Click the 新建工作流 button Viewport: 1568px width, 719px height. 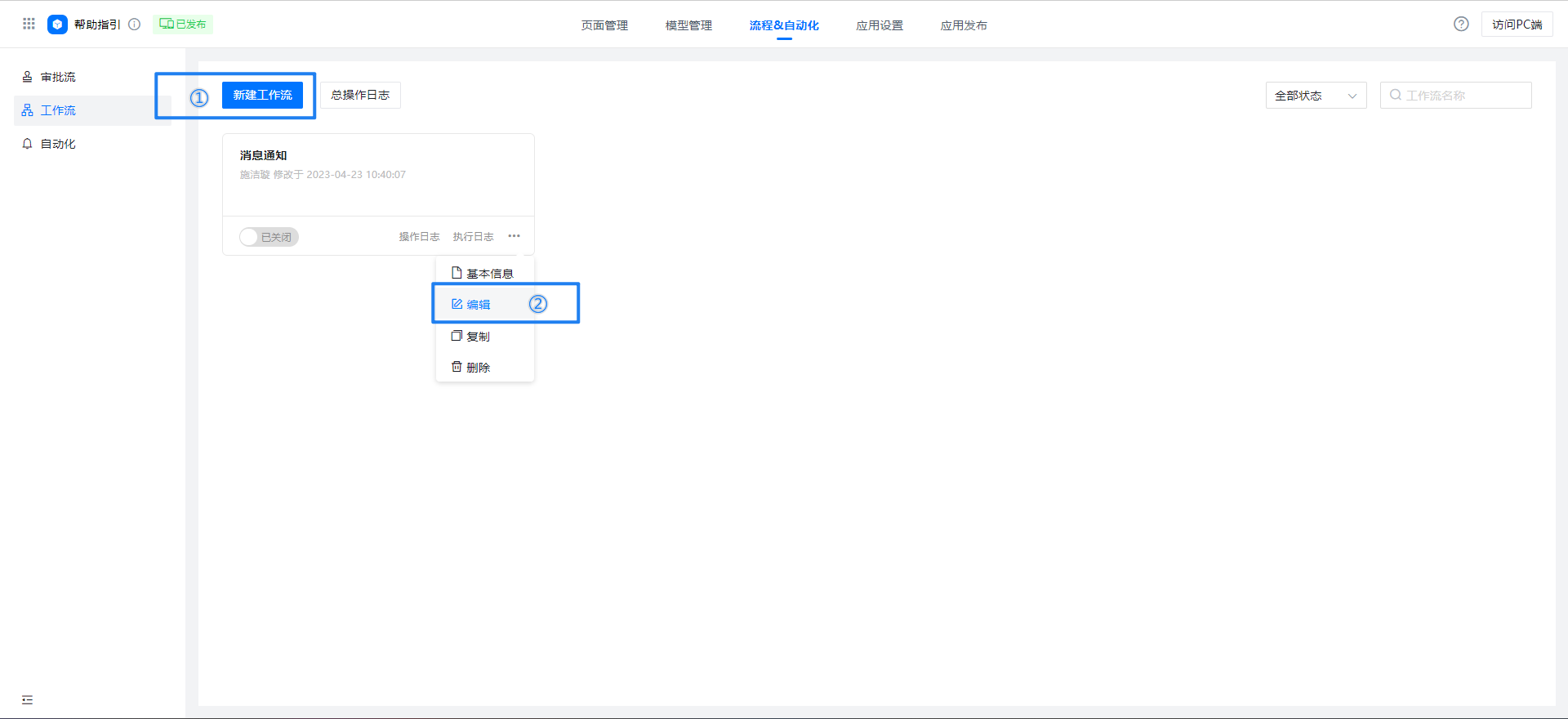coord(262,95)
